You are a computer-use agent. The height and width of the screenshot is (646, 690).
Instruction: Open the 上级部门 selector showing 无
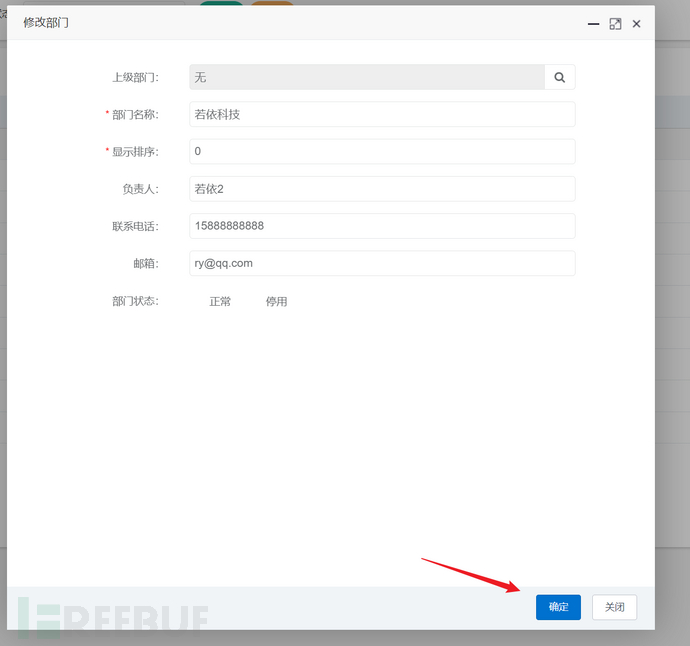(x=367, y=77)
